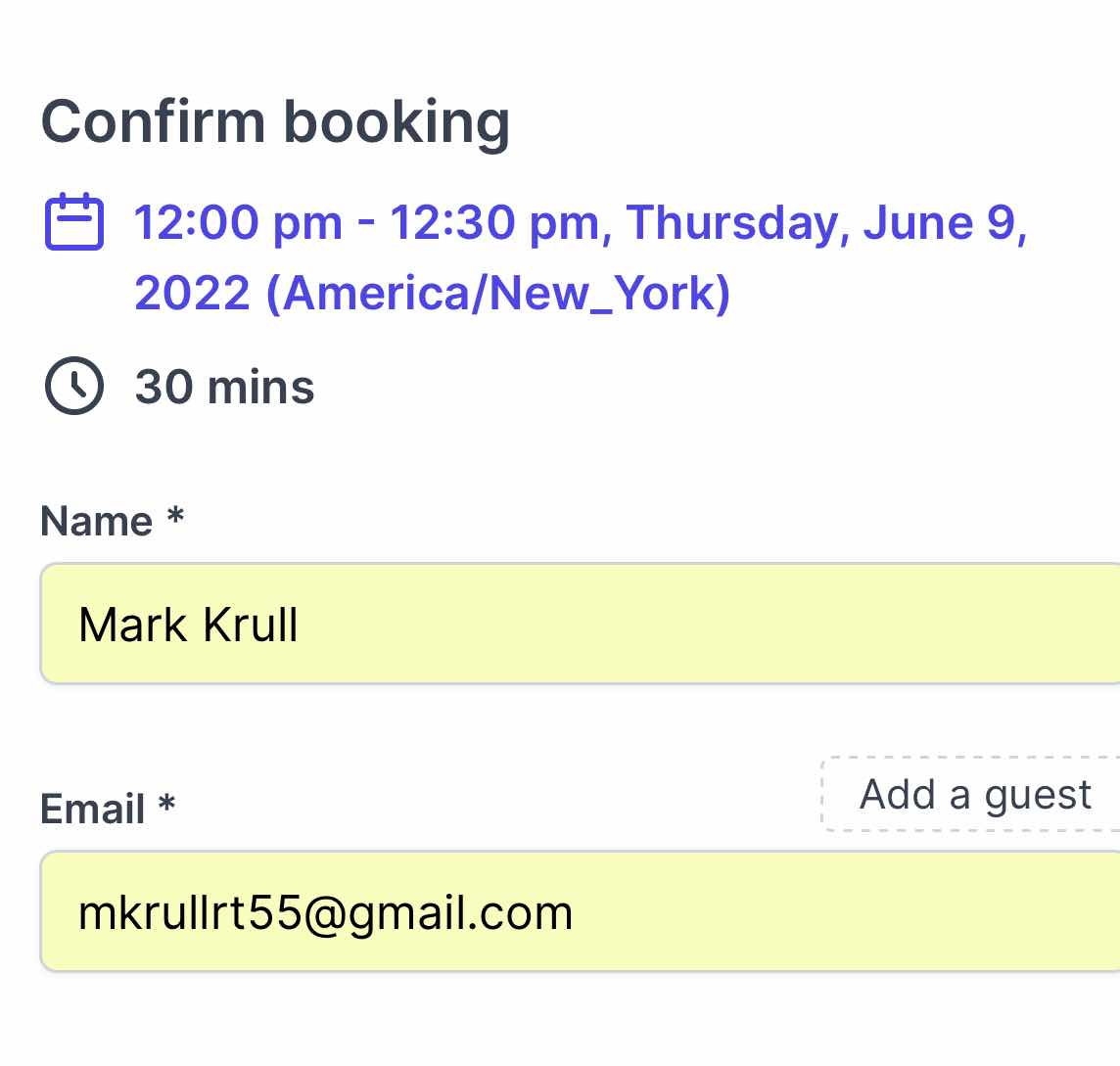
Task: Click the clock icon next to 30 mins
Action: pyautogui.click(x=74, y=386)
